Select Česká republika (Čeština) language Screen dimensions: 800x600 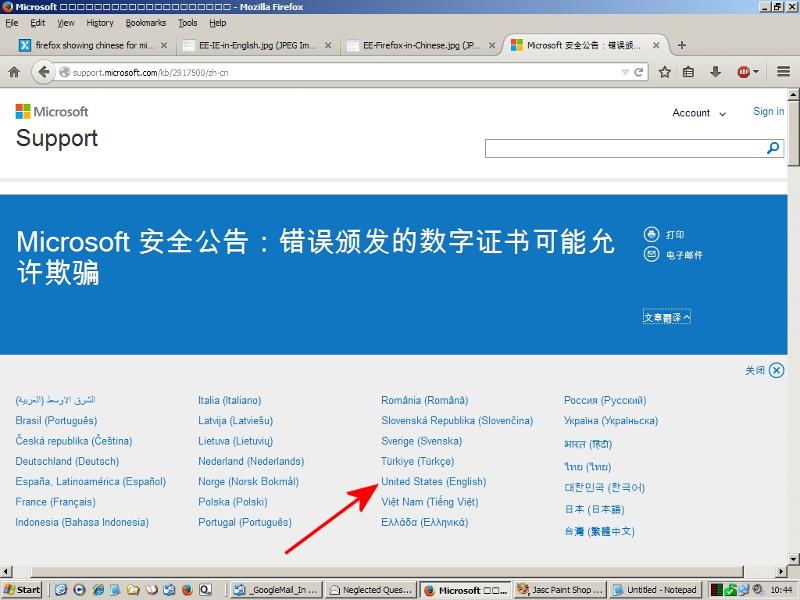tap(73, 441)
